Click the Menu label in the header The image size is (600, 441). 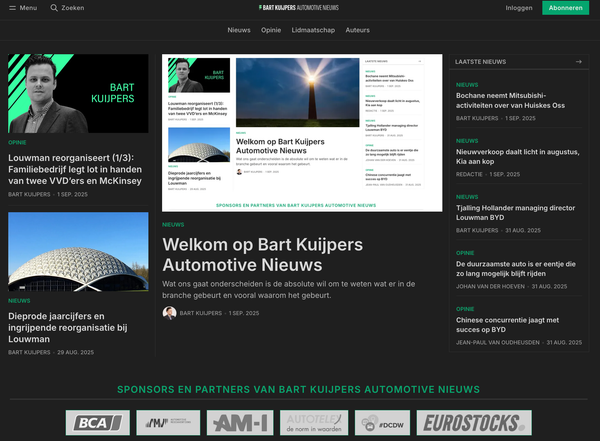click(28, 8)
